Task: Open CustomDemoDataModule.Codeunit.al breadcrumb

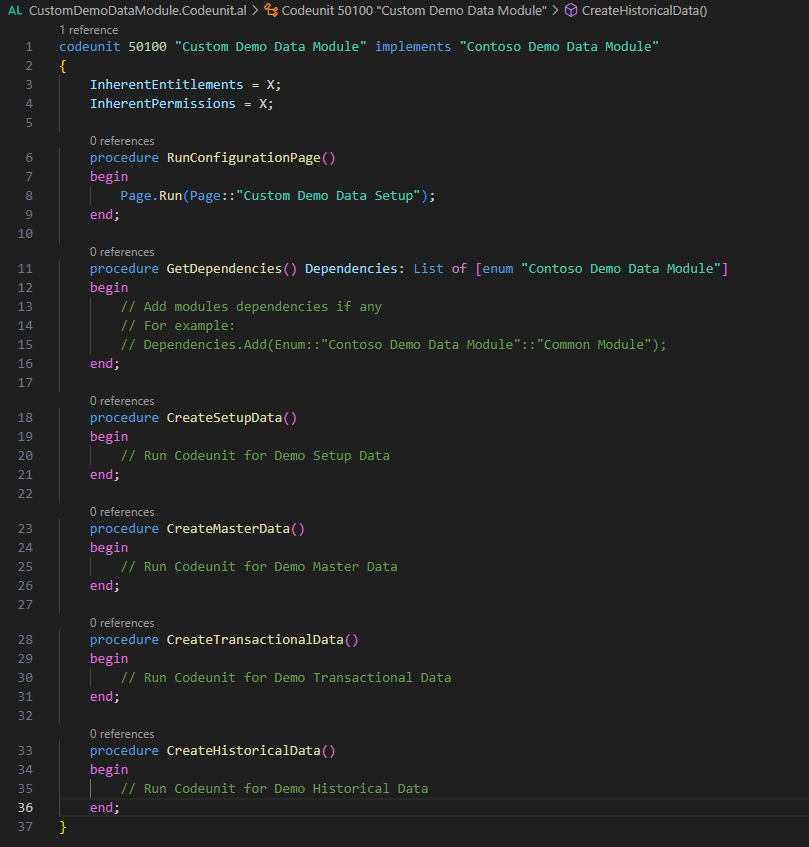Action: pos(138,10)
